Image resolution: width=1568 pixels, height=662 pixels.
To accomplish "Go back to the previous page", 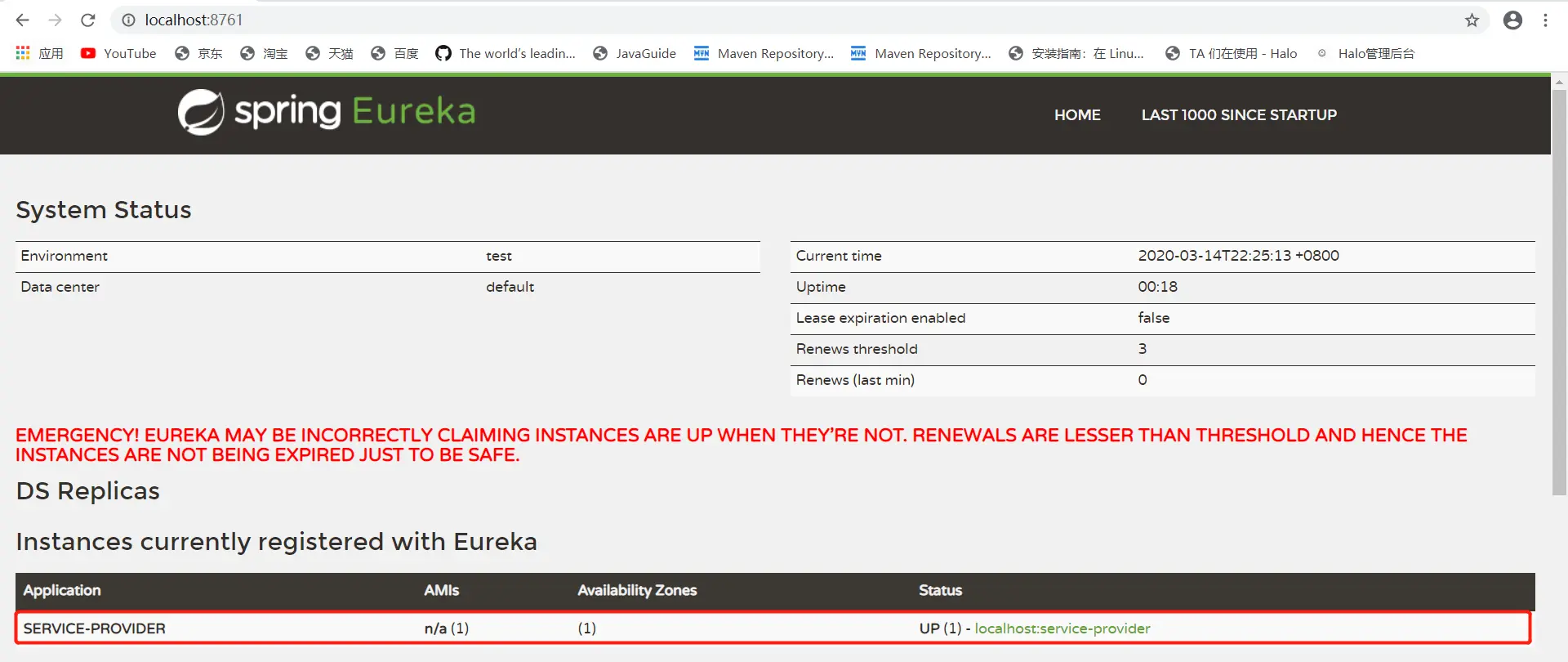I will click(x=22, y=20).
